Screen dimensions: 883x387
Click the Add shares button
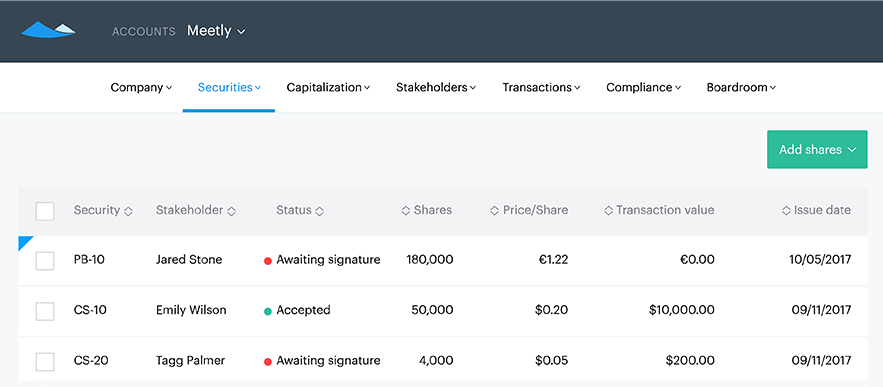click(x=817, y=149)
